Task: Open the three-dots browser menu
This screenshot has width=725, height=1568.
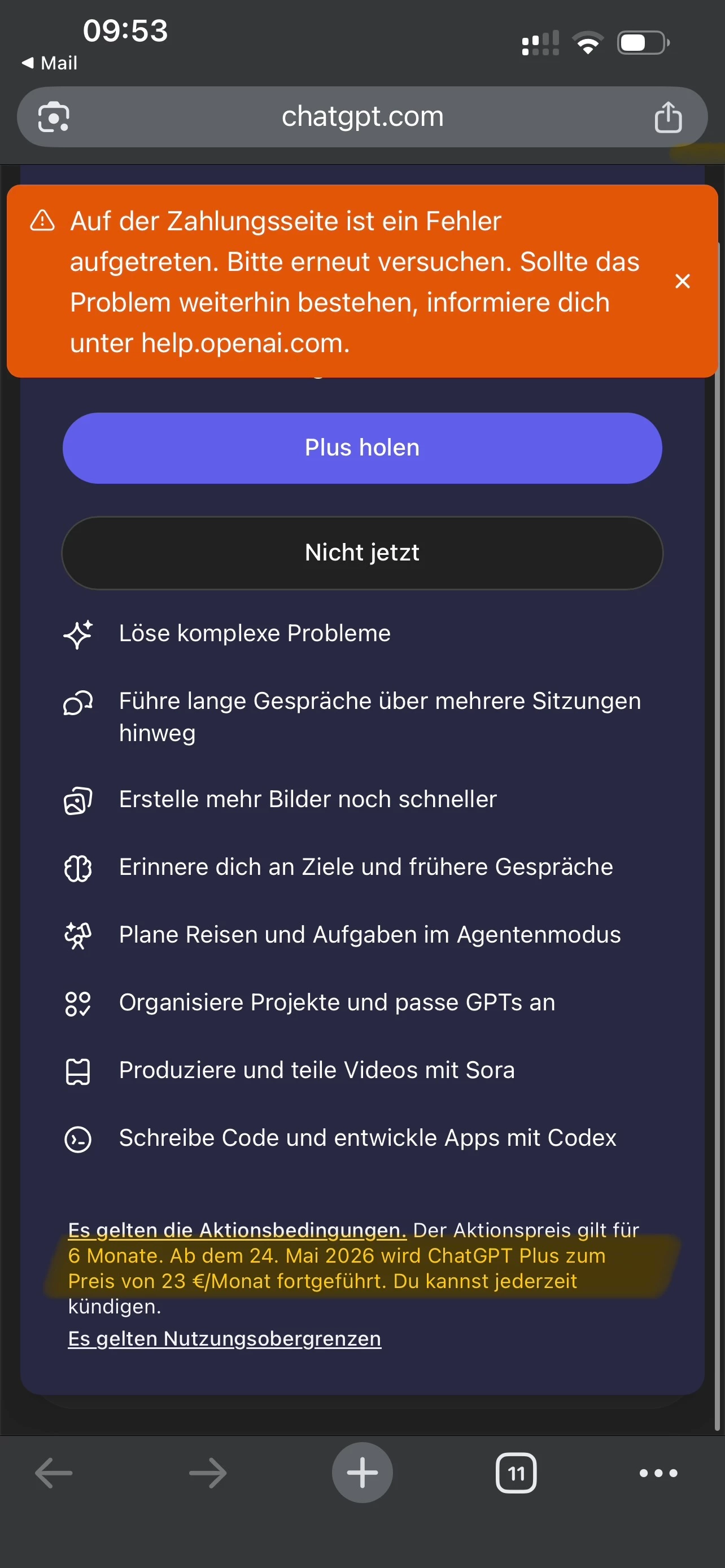Action: (x=658, y=1473)
